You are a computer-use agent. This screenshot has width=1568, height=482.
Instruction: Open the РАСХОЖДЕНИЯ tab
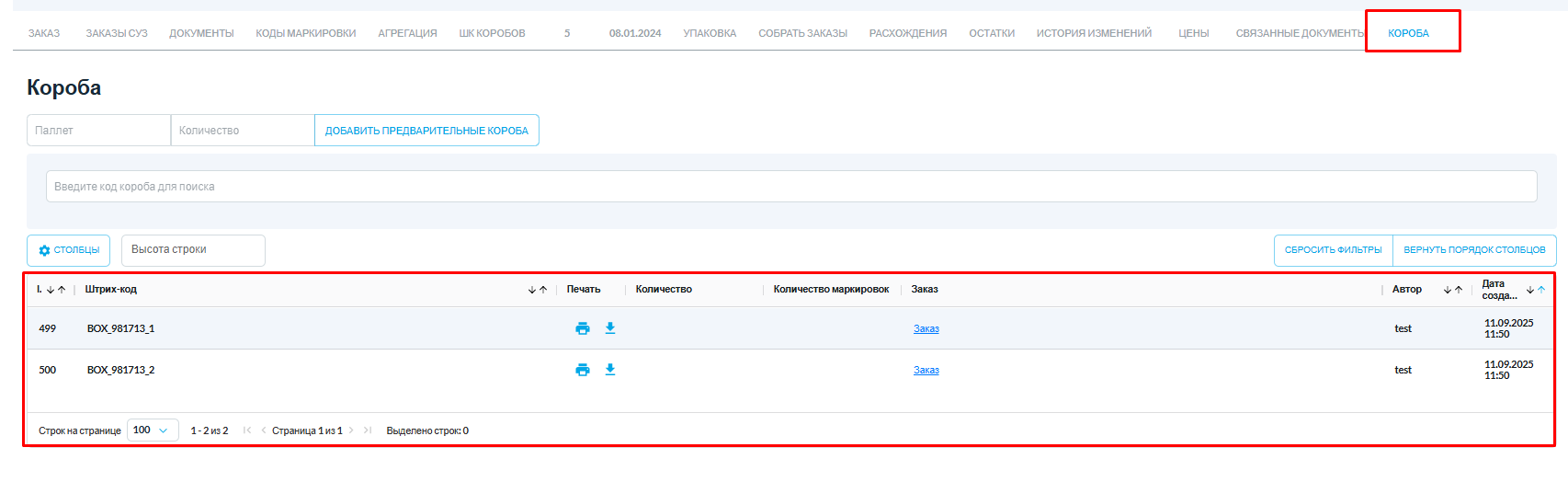tap(908, 33)
